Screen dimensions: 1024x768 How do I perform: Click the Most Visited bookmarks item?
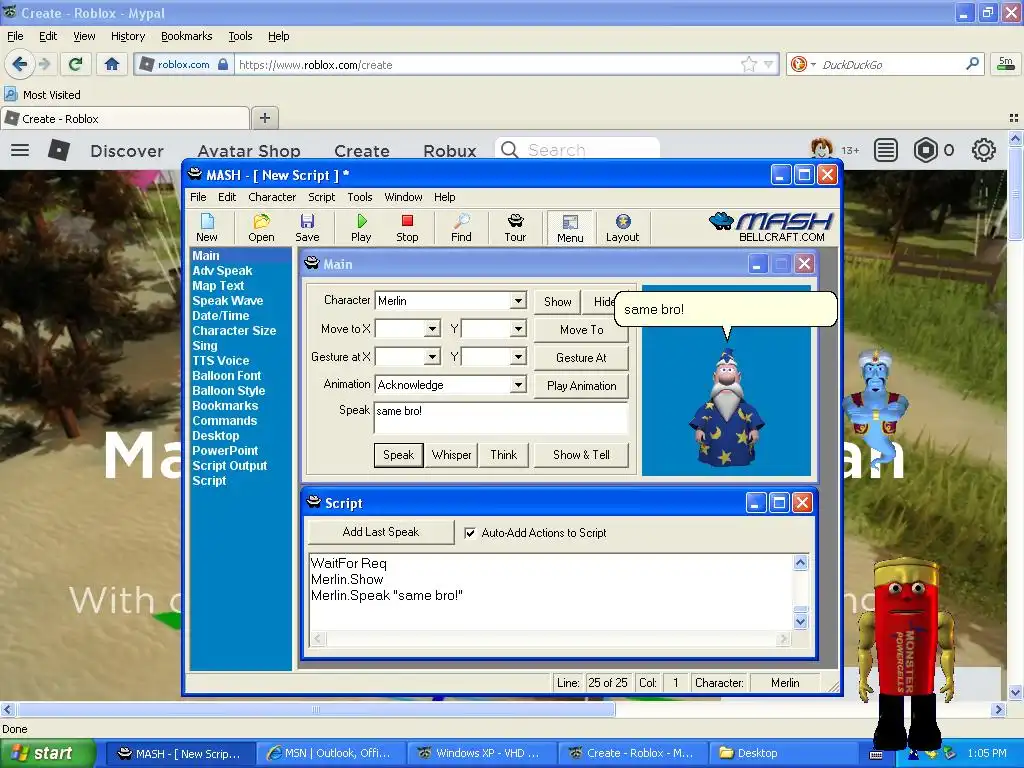pos(43,95)
